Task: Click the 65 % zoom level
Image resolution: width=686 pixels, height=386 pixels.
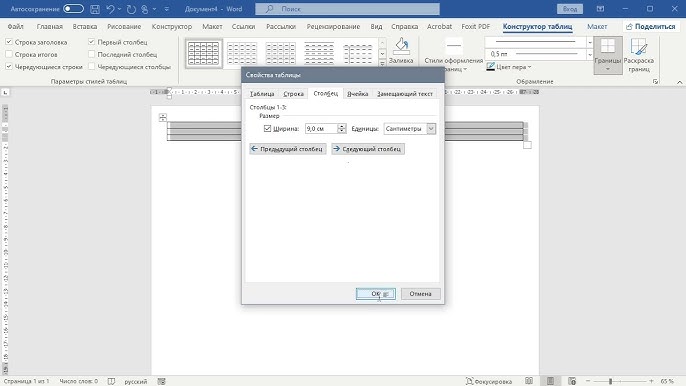Action: (x=667, y=381)
